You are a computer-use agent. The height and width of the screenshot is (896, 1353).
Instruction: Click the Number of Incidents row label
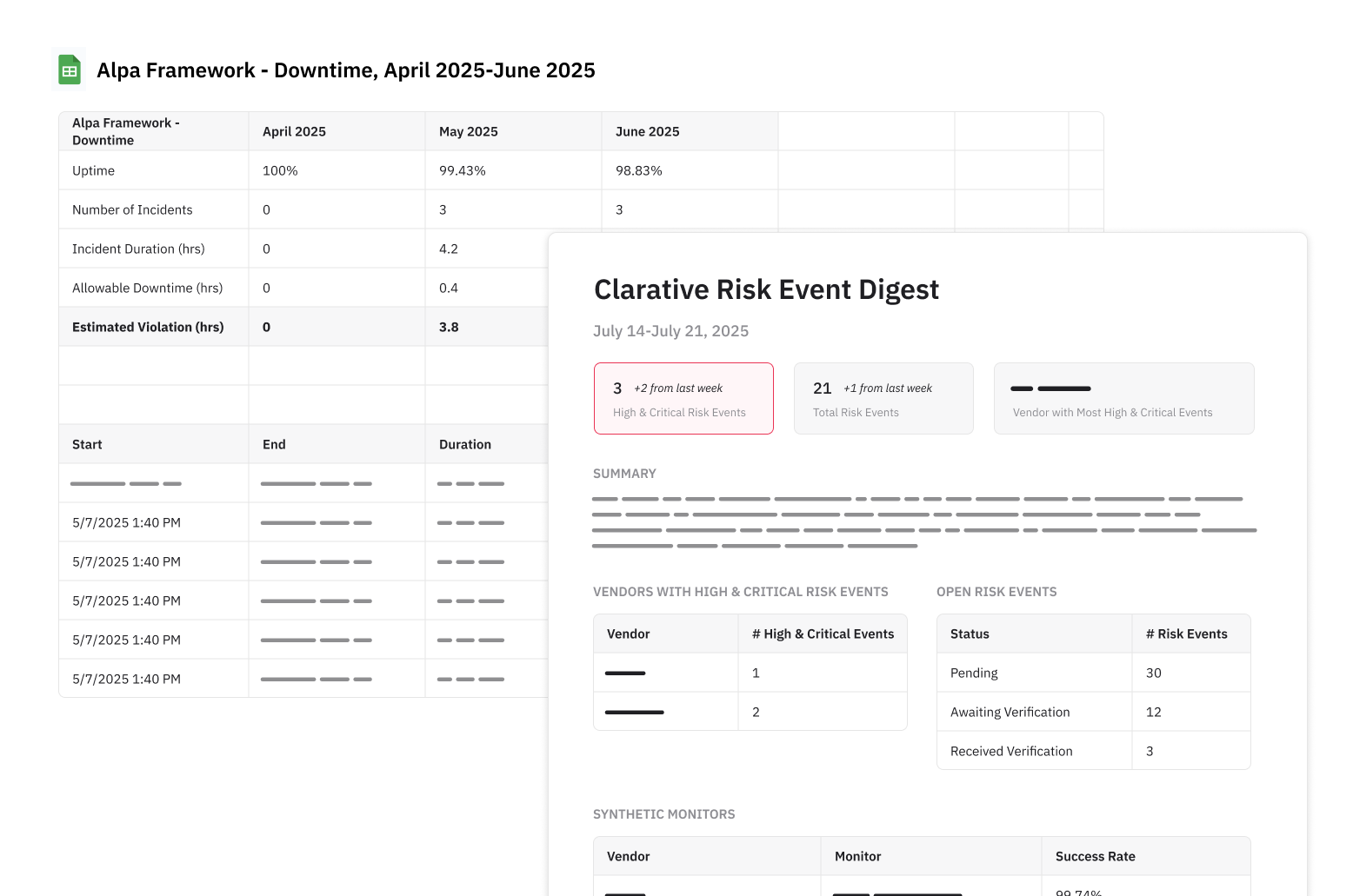pyautogui.click(x=132, y=209)
